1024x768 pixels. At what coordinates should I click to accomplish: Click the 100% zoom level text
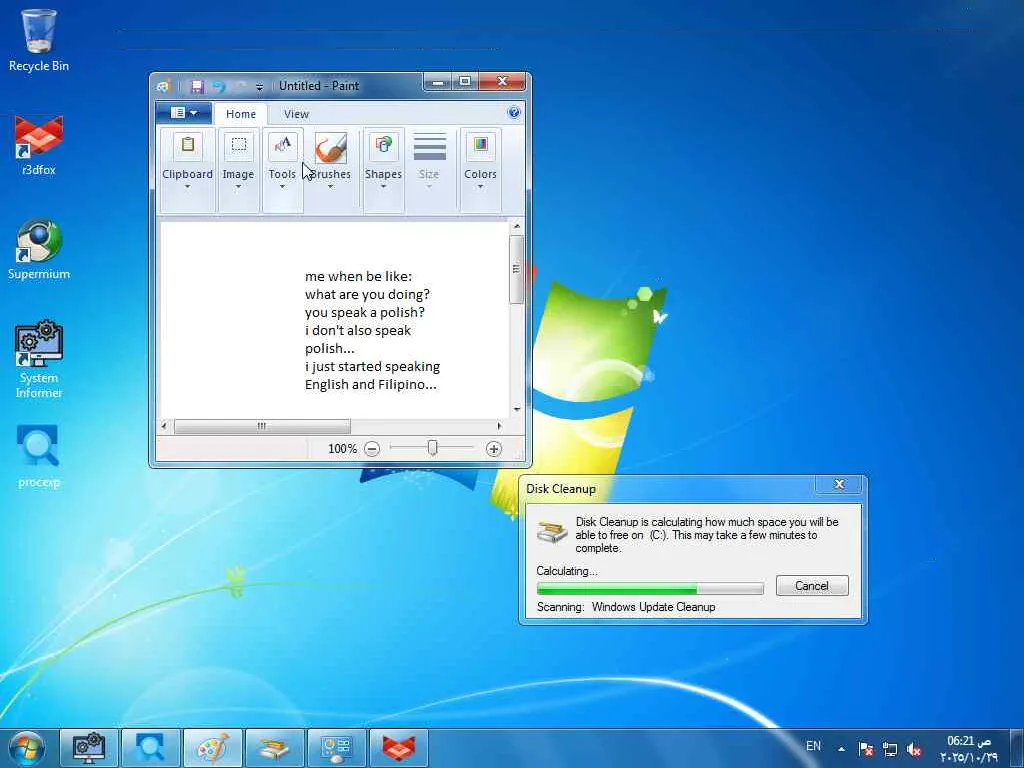click(x=342, y=449)
